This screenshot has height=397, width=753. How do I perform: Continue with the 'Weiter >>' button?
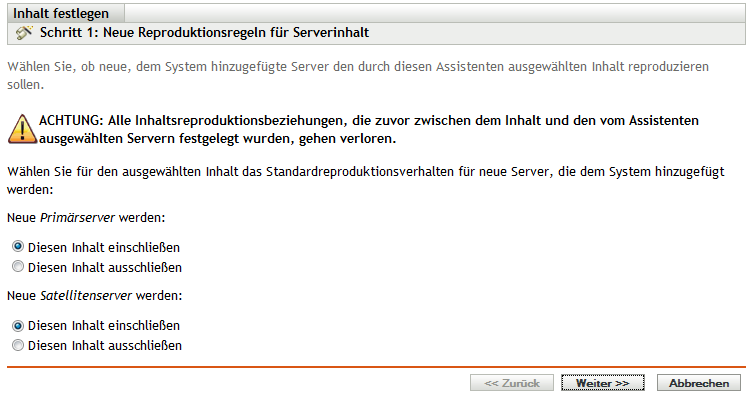pos(603,383)
